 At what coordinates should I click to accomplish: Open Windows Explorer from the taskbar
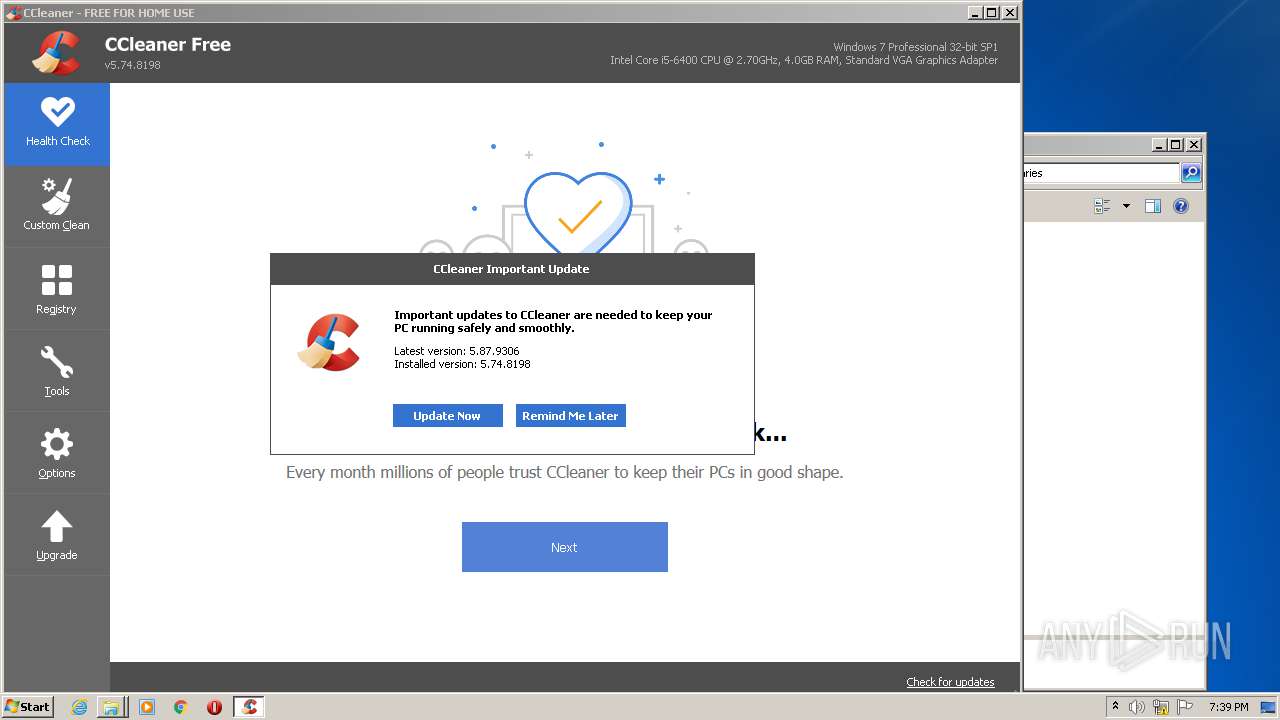[111, 707]
